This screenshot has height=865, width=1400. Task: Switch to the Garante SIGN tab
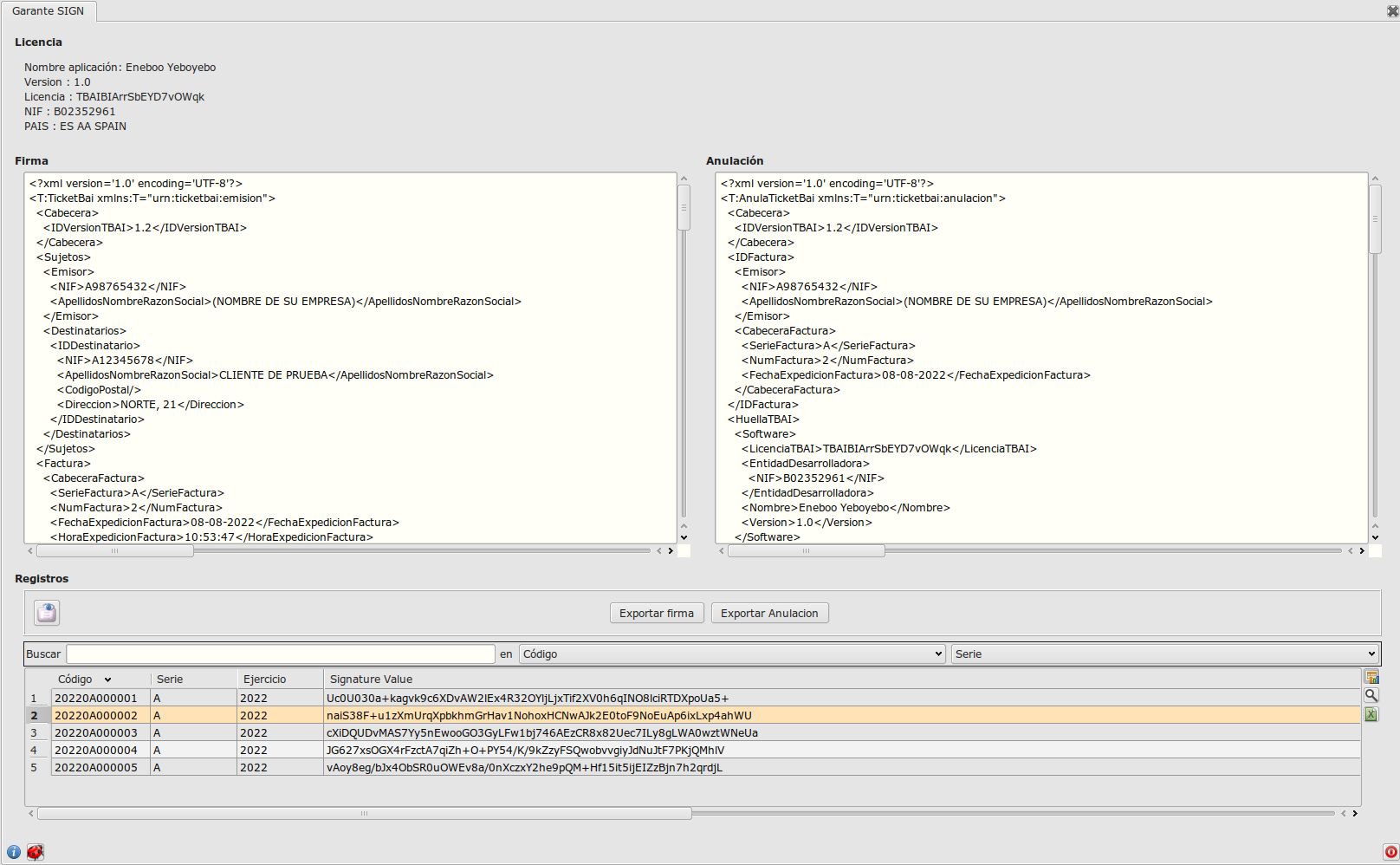coord(49,11)
